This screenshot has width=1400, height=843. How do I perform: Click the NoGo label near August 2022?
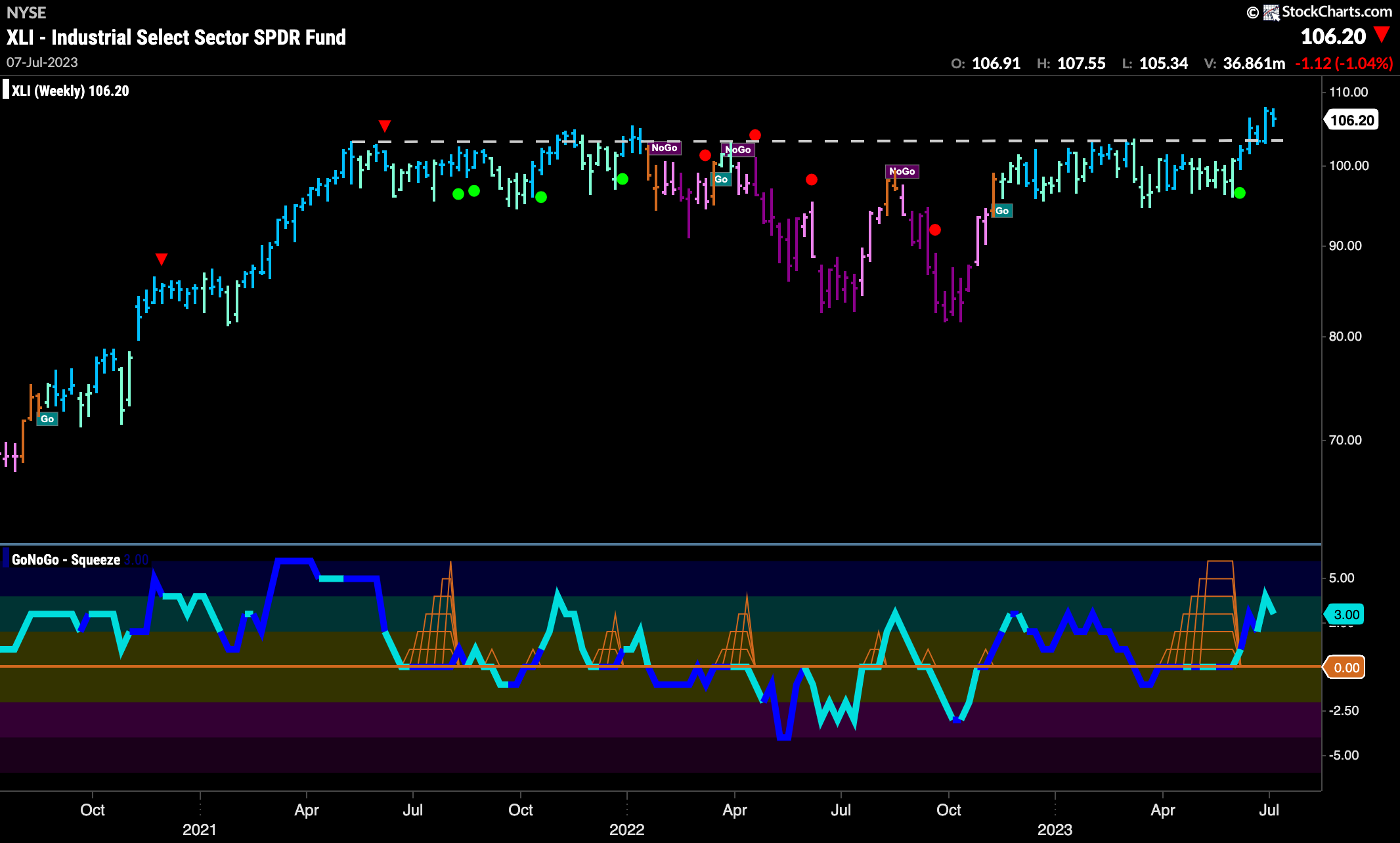pyautogui.click(x=902, y=171)
